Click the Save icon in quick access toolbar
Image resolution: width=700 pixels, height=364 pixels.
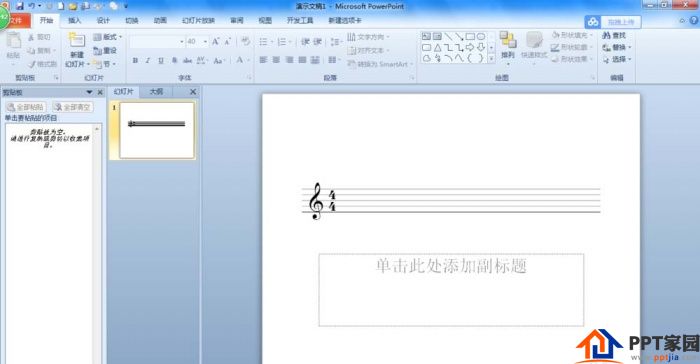tap(20, 6)
